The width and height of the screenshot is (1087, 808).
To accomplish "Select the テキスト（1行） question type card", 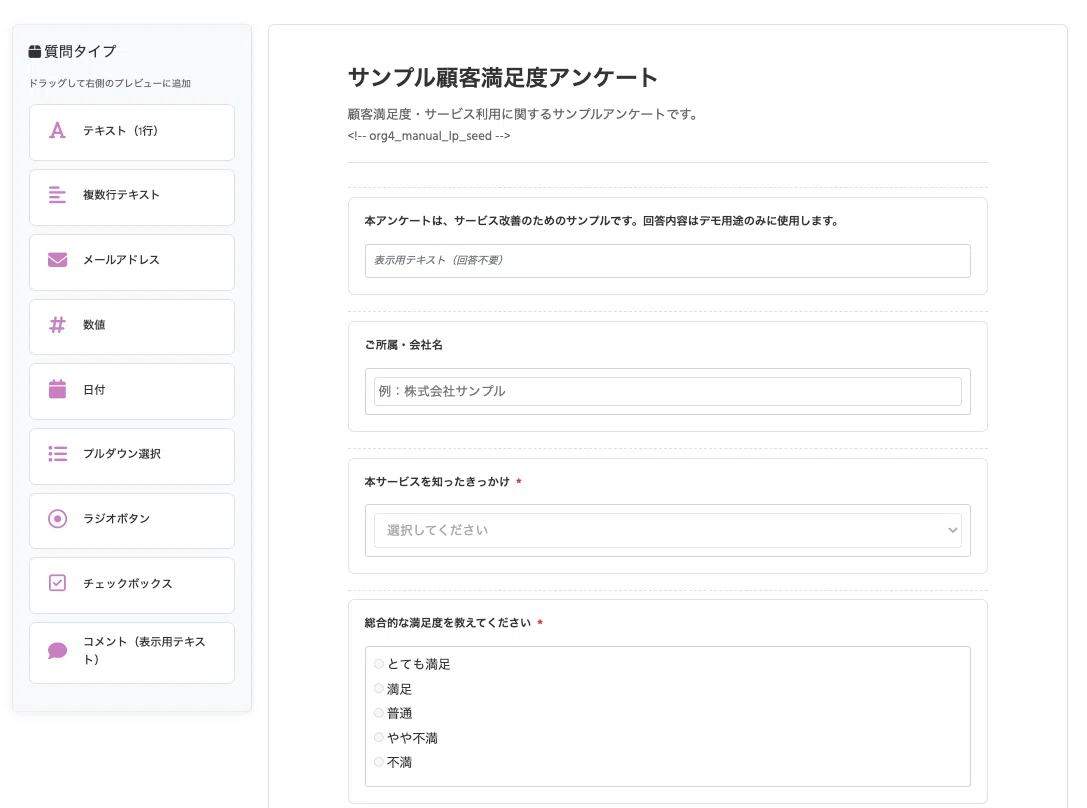I will point(132,132).
